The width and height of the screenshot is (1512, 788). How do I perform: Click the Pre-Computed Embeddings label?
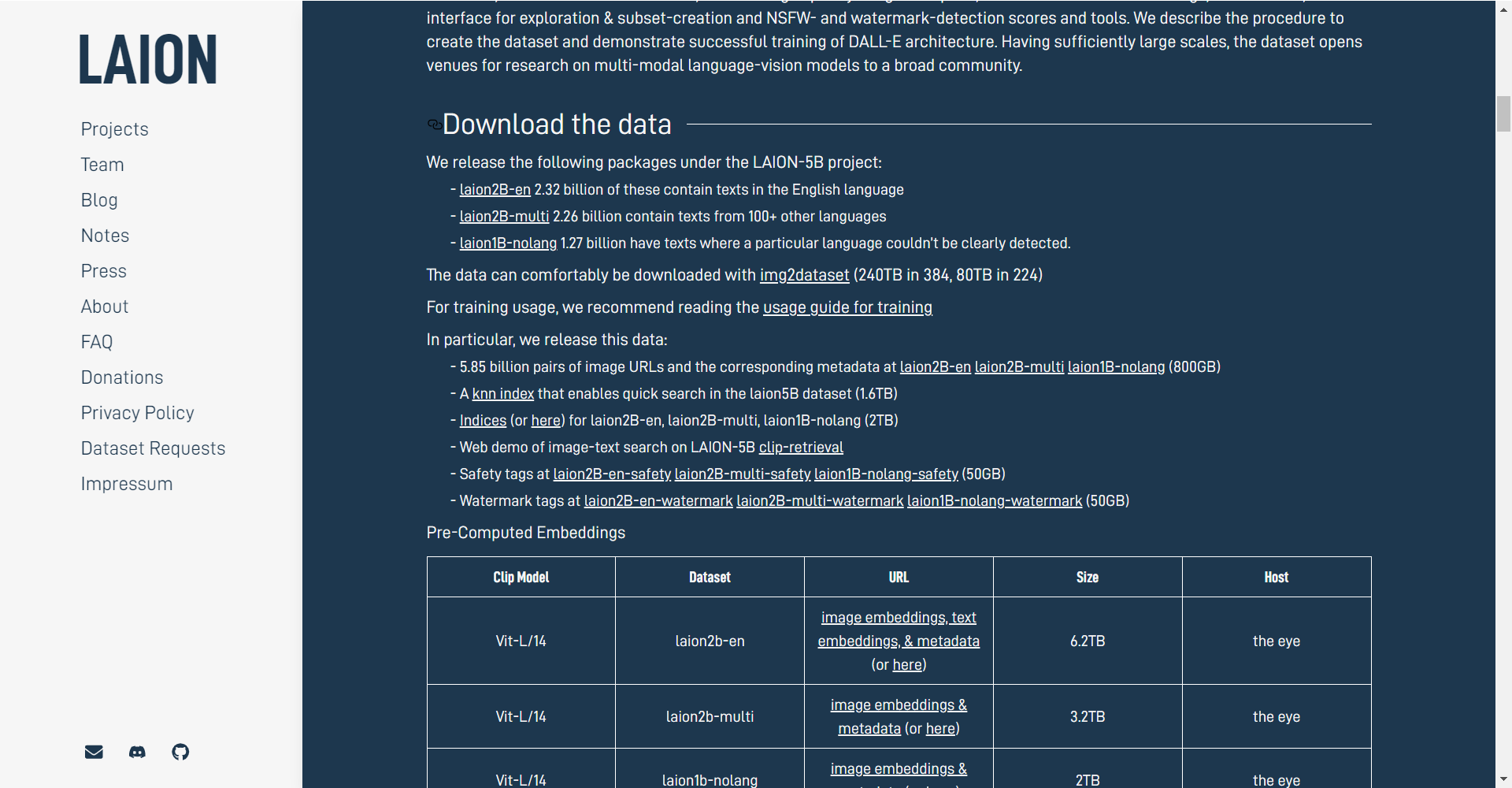click(x=525, y=533)
